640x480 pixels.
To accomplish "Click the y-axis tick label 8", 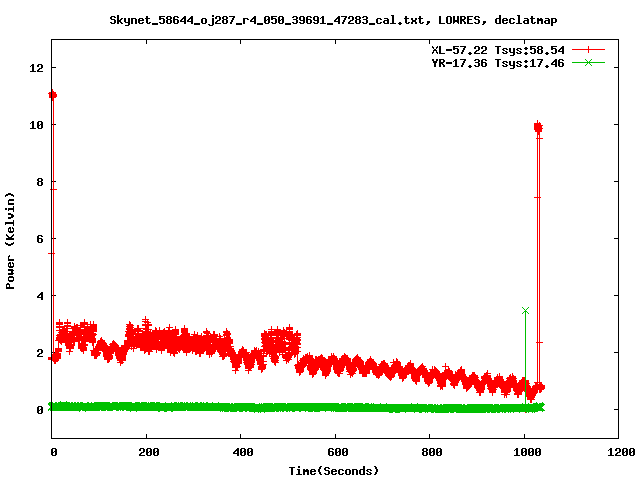I will pos(40,182).
